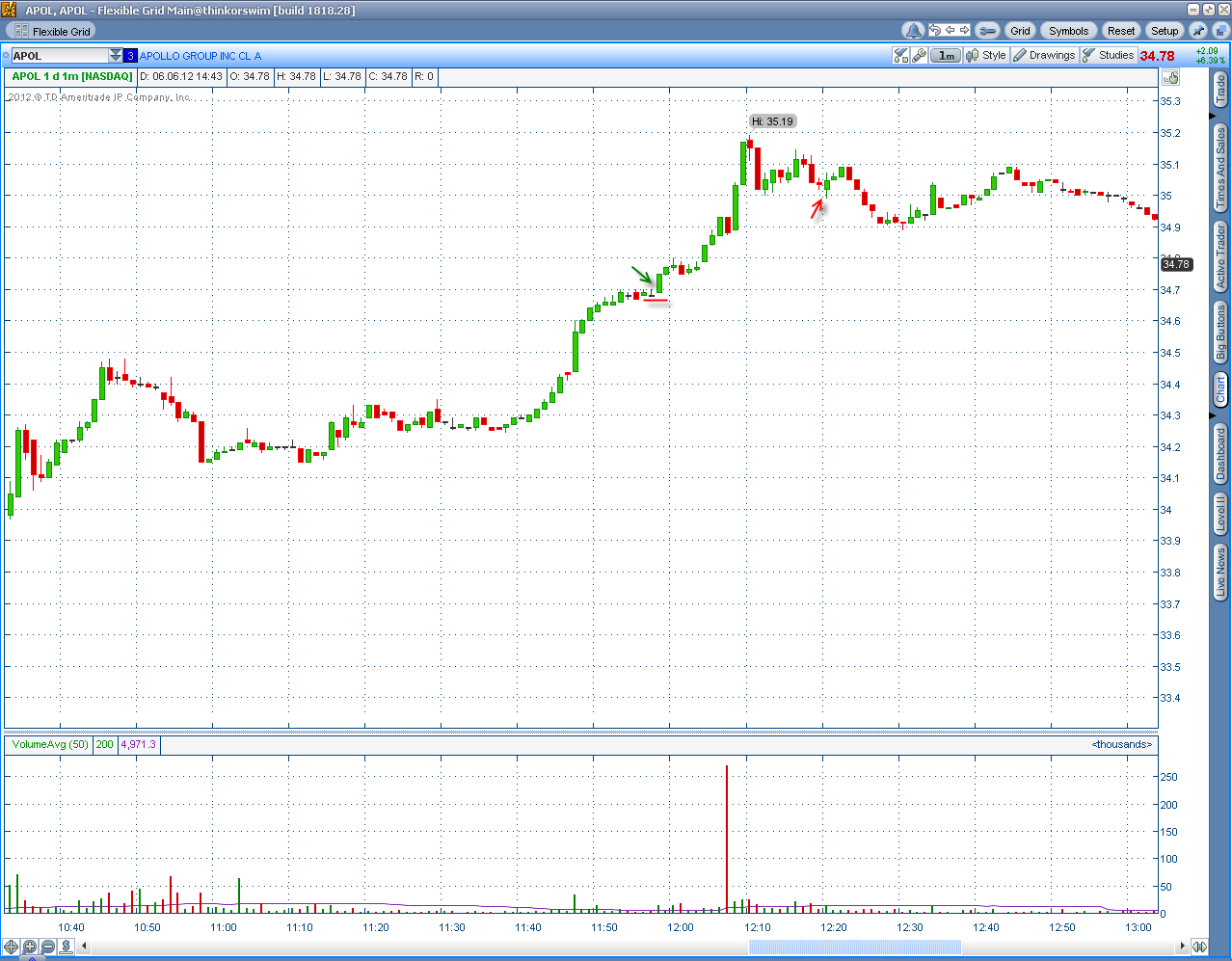The height and width of the screenshot is (961, 1232).
Task: Click the 34.78 current price marker on axis
Action: pos(1176,264)
